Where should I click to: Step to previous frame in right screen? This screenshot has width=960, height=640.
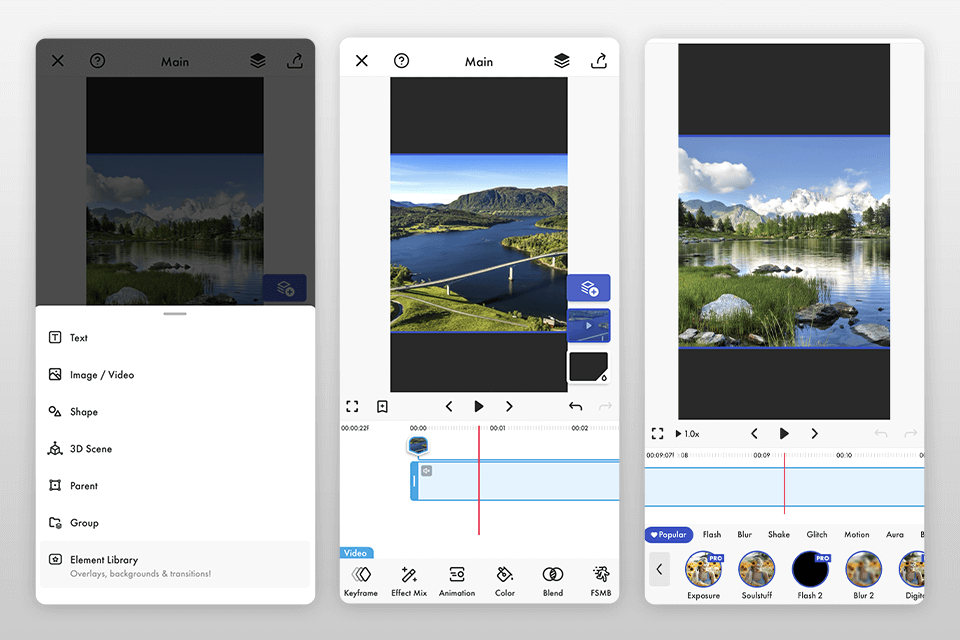tap(754, 434)
